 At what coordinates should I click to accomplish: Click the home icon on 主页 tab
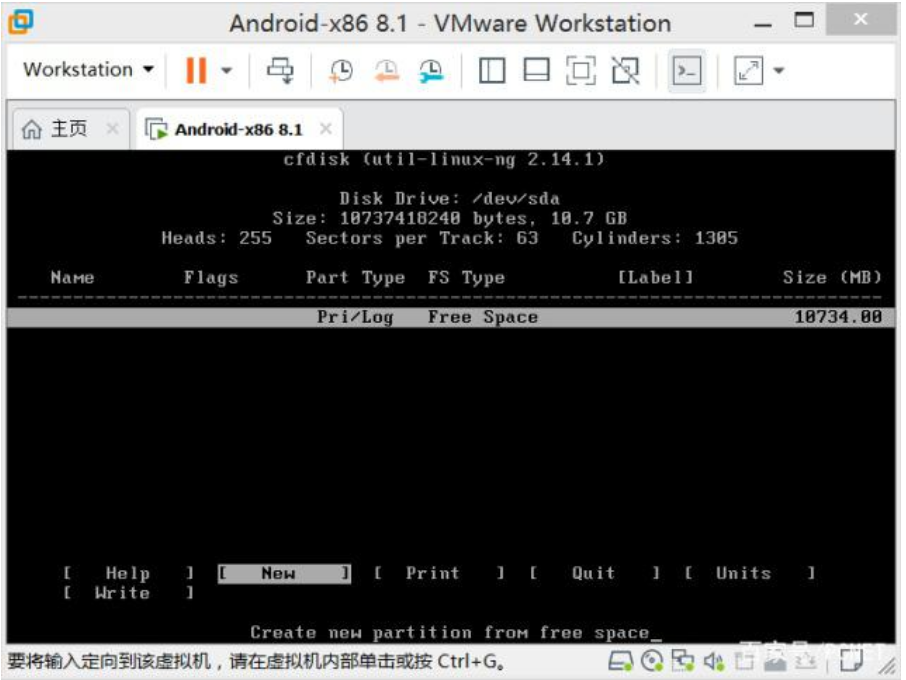pyautogui.click(x=32, y=129)
